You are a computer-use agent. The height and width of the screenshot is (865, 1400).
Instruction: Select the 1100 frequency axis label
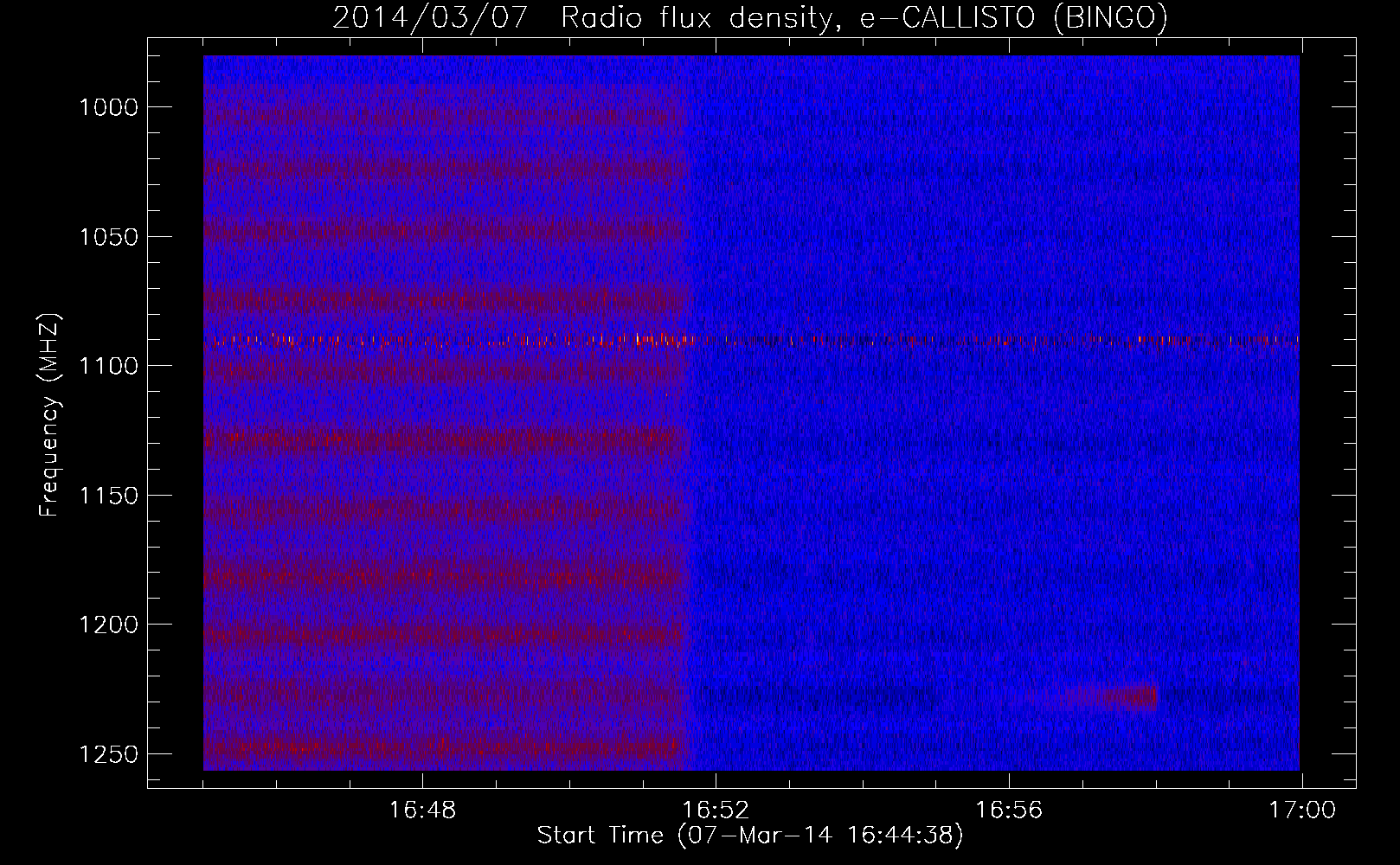108,366
